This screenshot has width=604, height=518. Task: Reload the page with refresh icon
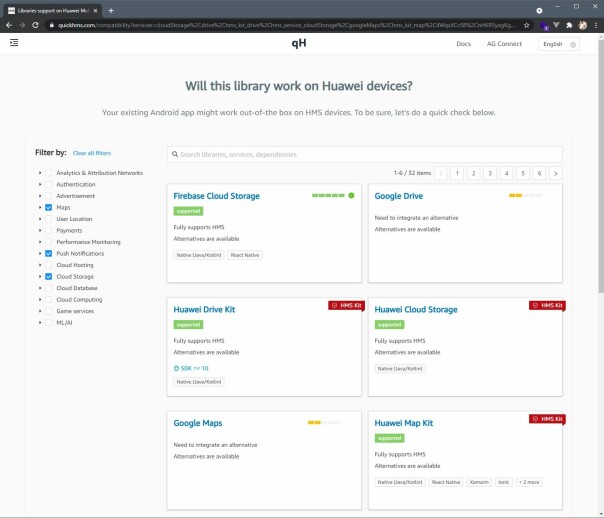[x=35, y=25]
